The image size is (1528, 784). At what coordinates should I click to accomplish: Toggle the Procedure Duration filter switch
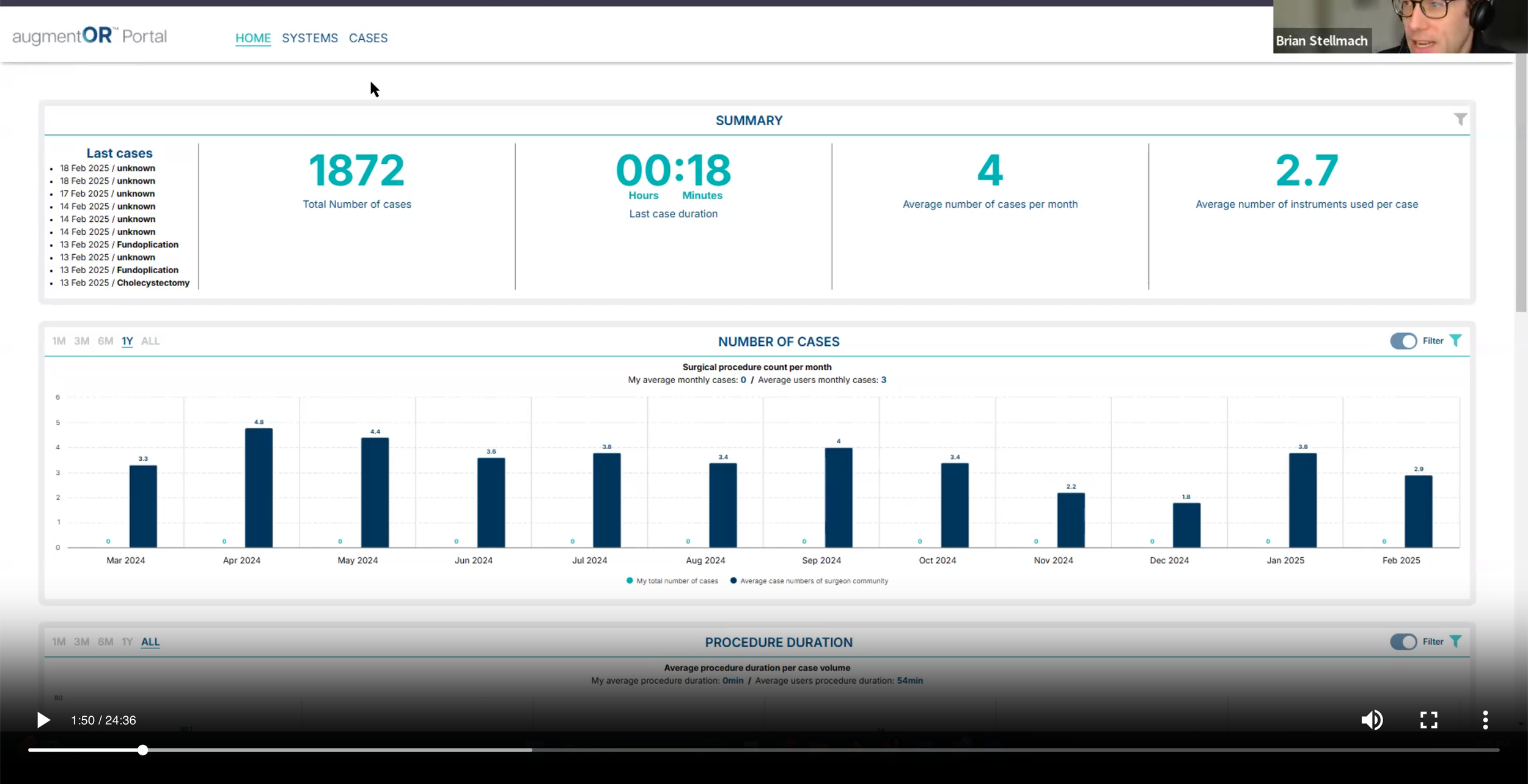coord(1403,642)
